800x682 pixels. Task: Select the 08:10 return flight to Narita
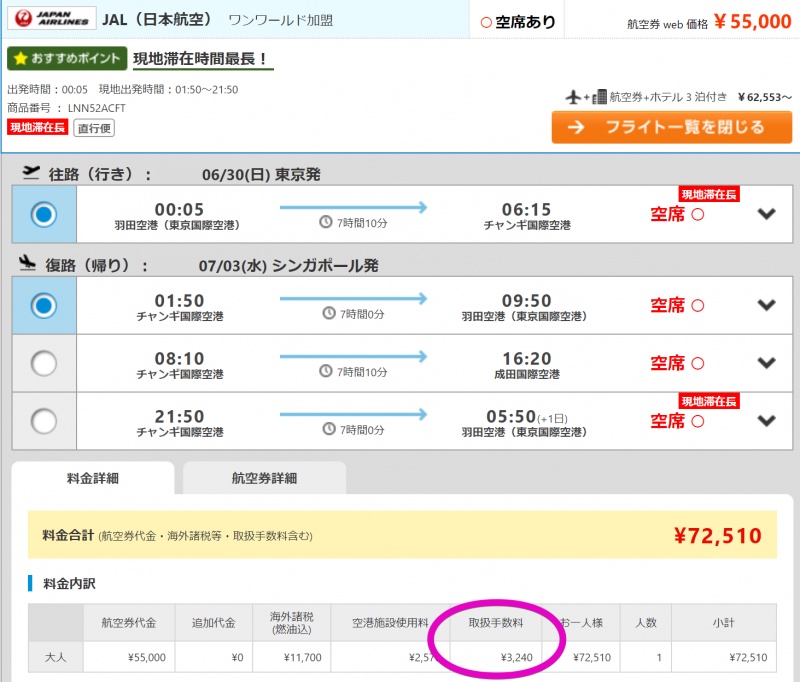(44, 363)
